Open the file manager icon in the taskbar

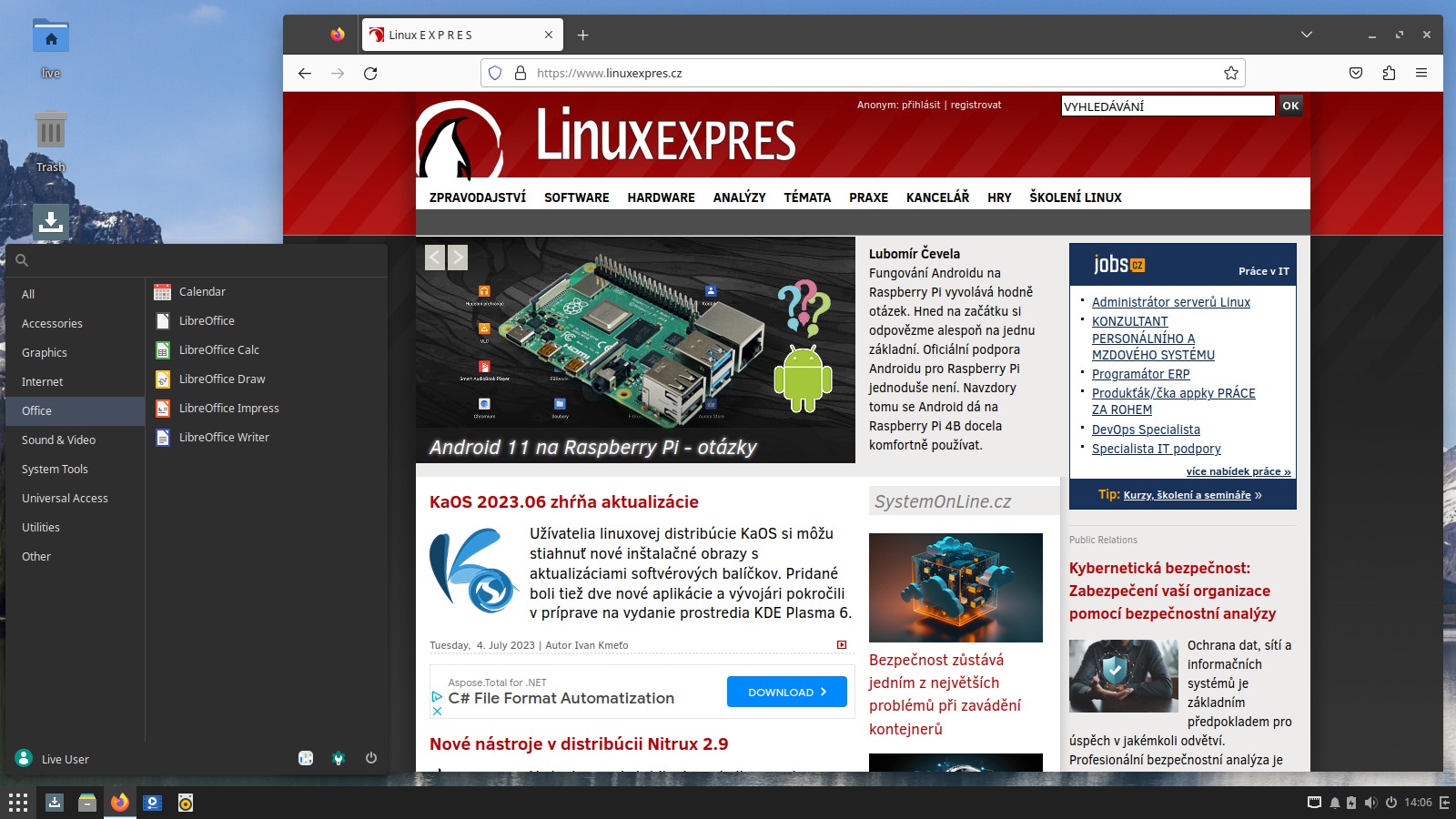87,803
